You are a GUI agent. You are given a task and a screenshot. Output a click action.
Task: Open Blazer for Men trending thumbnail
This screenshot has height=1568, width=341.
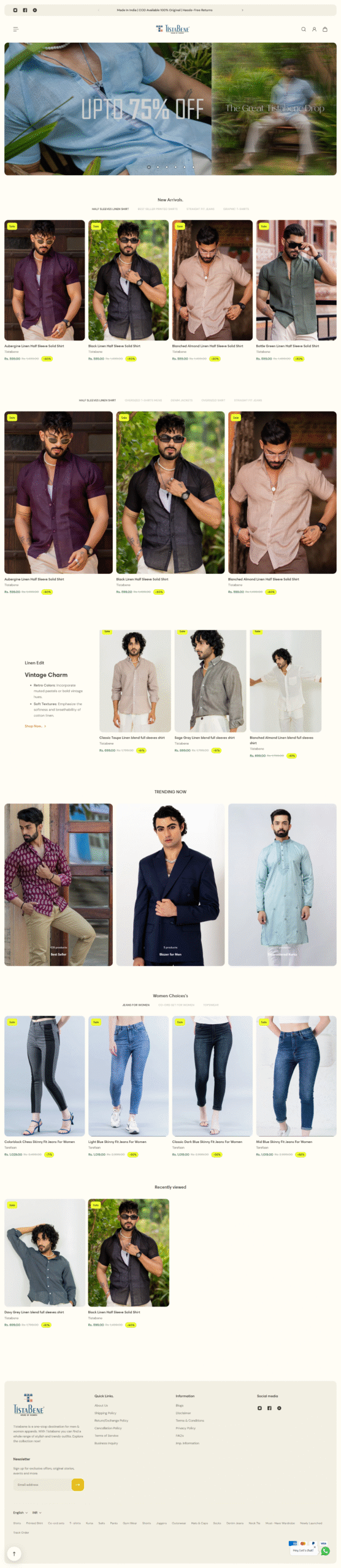170,885
